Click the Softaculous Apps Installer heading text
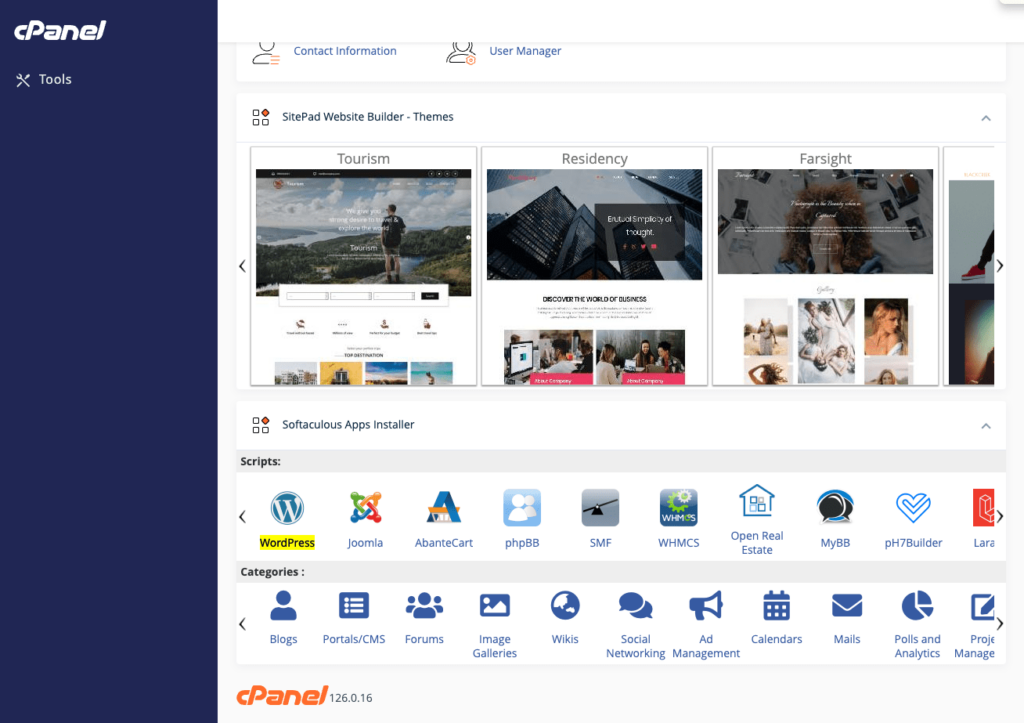 348,425
